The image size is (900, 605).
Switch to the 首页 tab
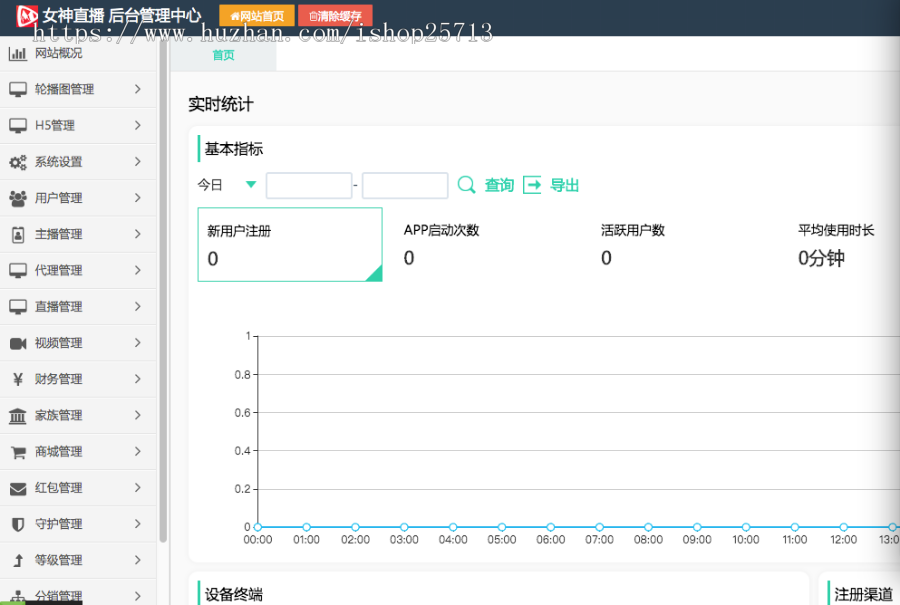222,57
